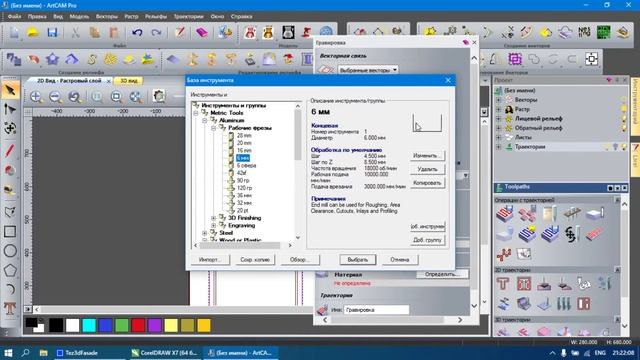Screen dimensions: 640x360
Task: Collapse the Metric Tools tree node
Action: 196,113
